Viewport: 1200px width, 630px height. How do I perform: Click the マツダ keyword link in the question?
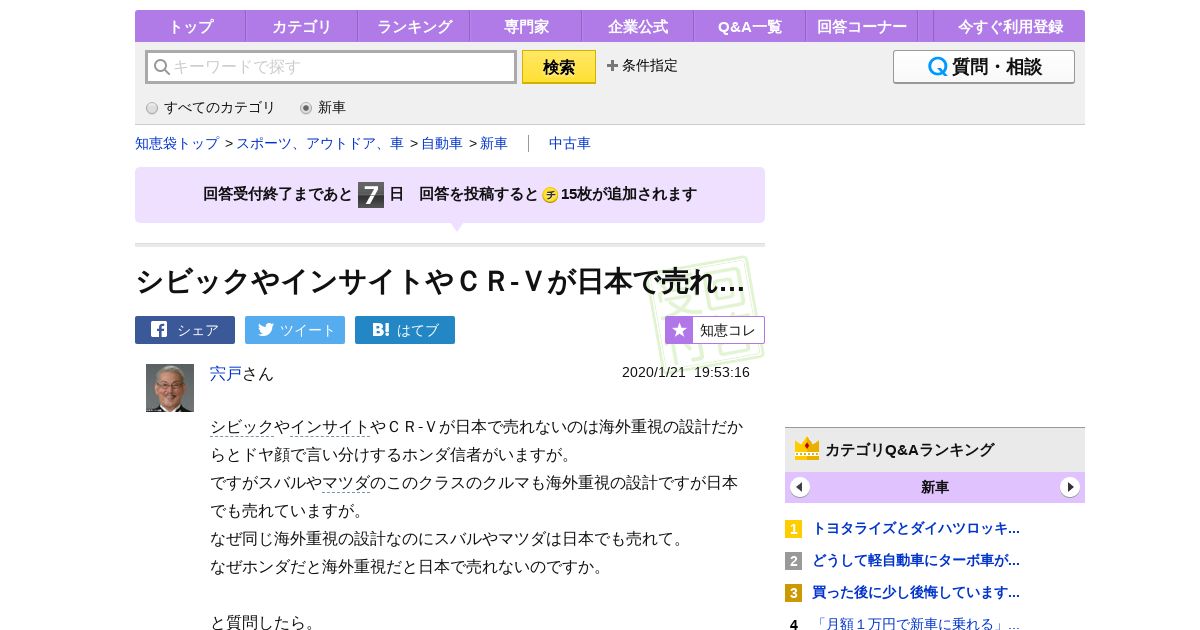pyautogui.click(x=346, y=483)
